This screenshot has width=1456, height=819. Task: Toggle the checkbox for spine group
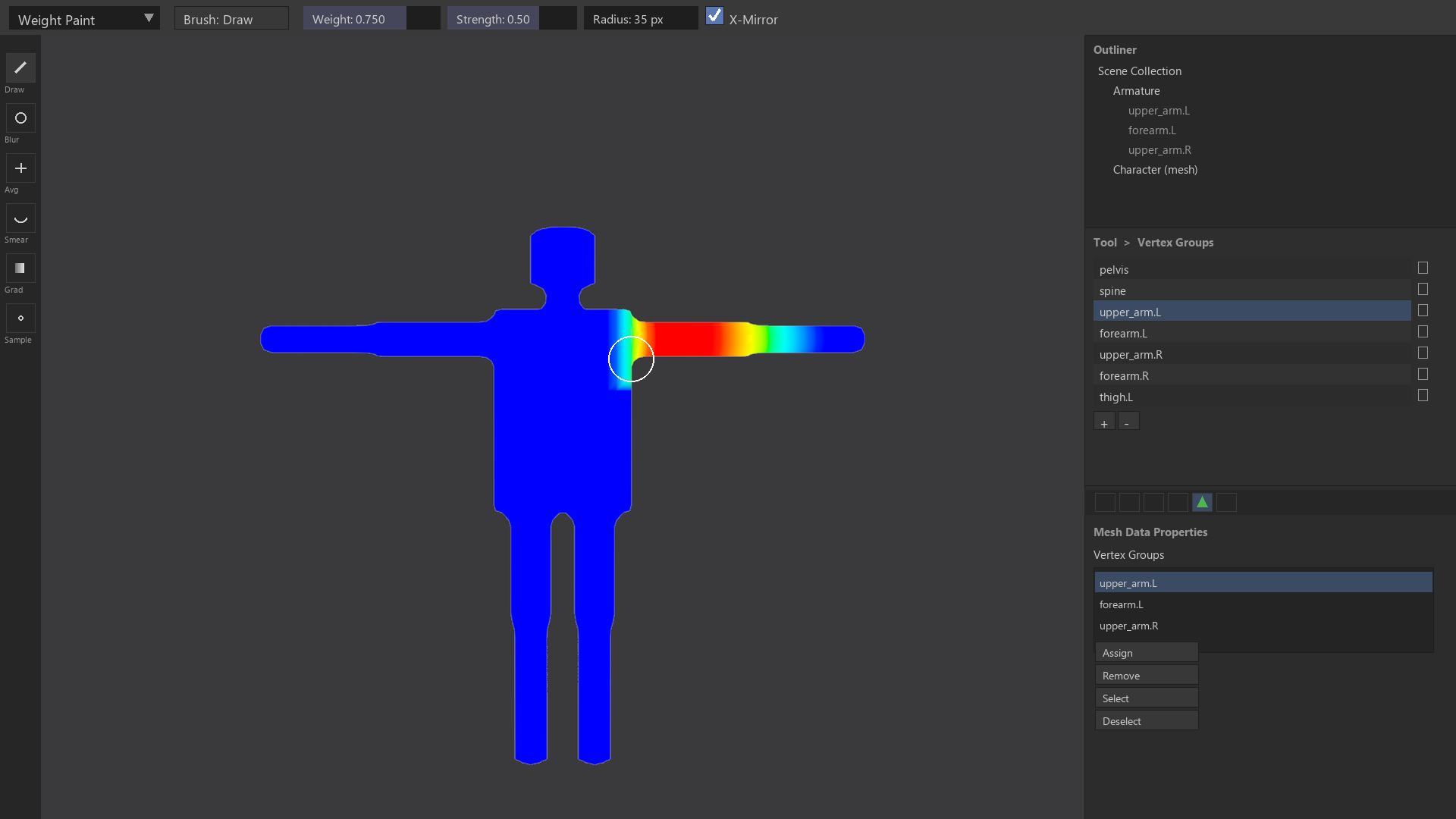coord(1423,289)
